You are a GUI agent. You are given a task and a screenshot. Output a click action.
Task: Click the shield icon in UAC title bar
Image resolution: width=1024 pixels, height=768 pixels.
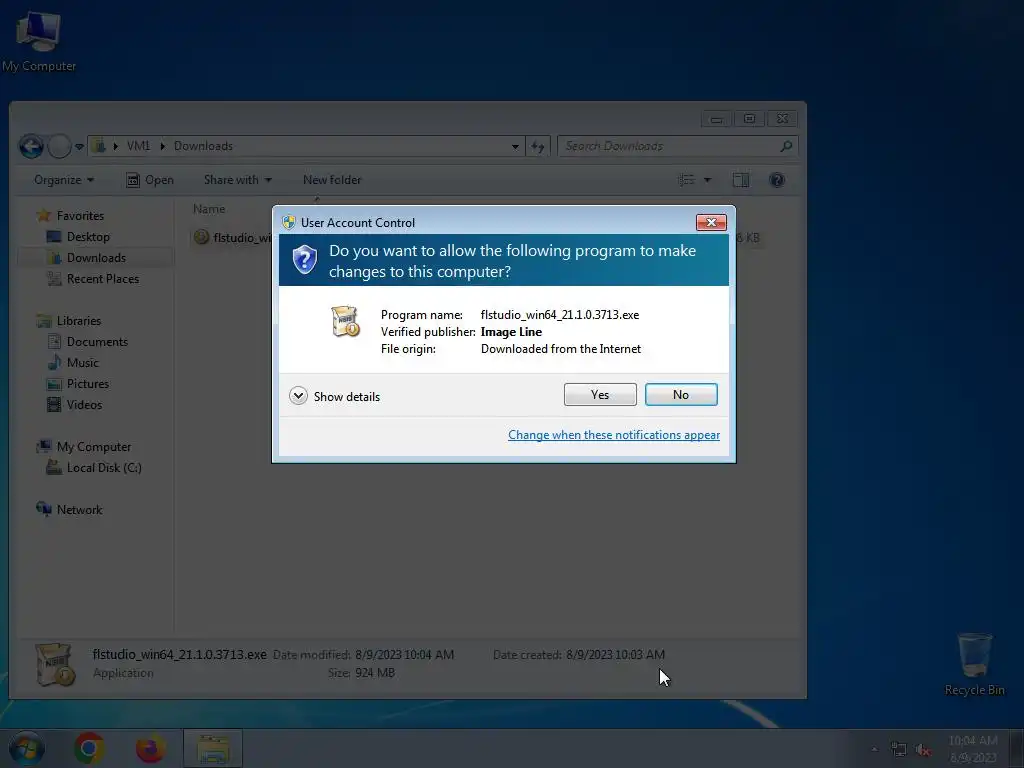tap(289, 222)
